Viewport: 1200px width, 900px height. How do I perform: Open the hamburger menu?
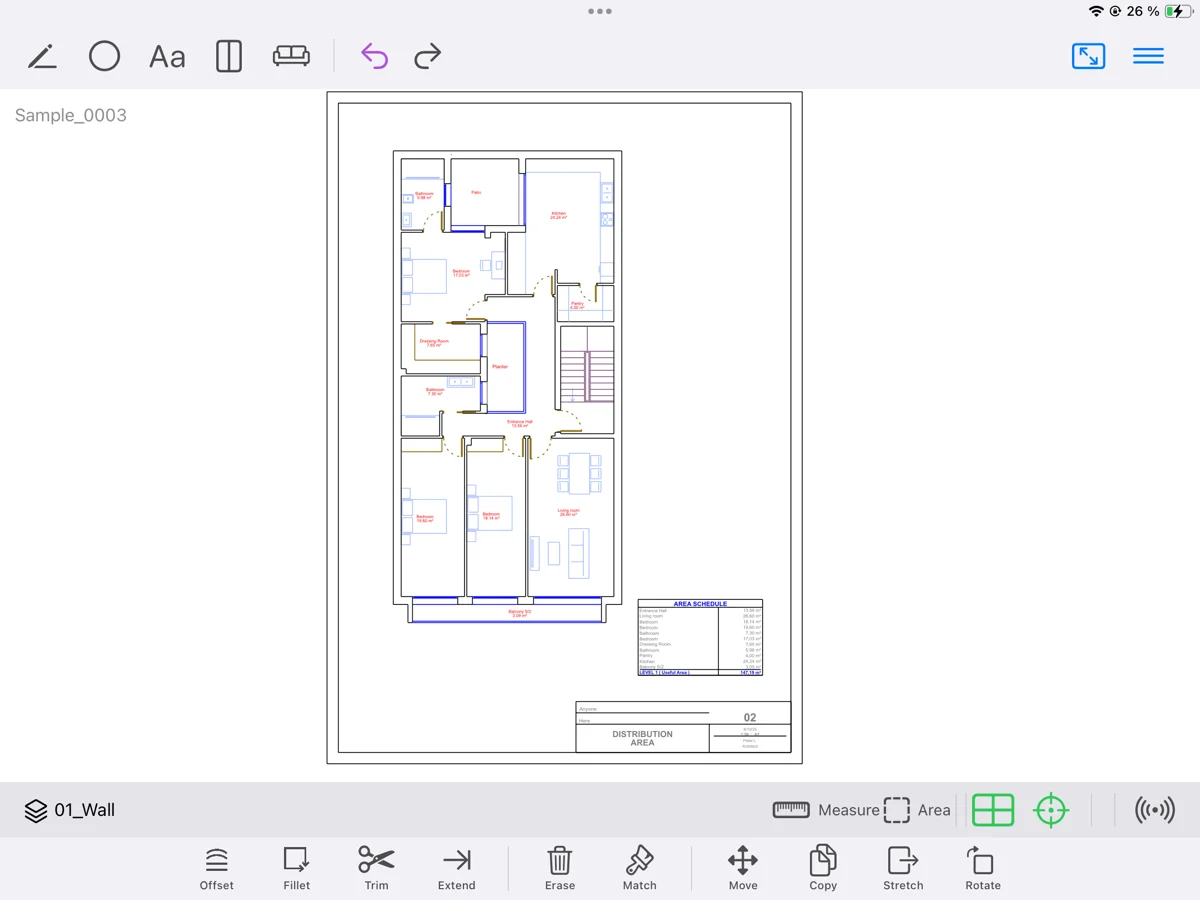coord(1148,57)
